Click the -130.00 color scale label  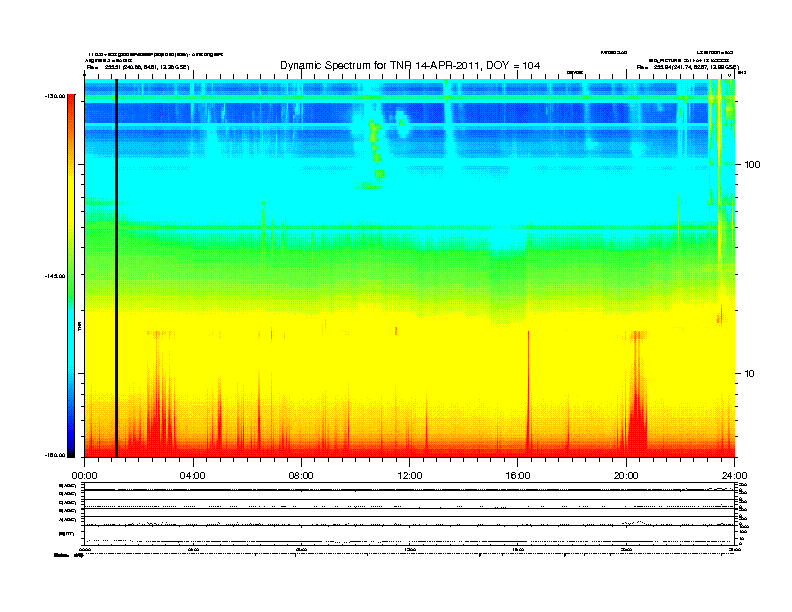55,96
